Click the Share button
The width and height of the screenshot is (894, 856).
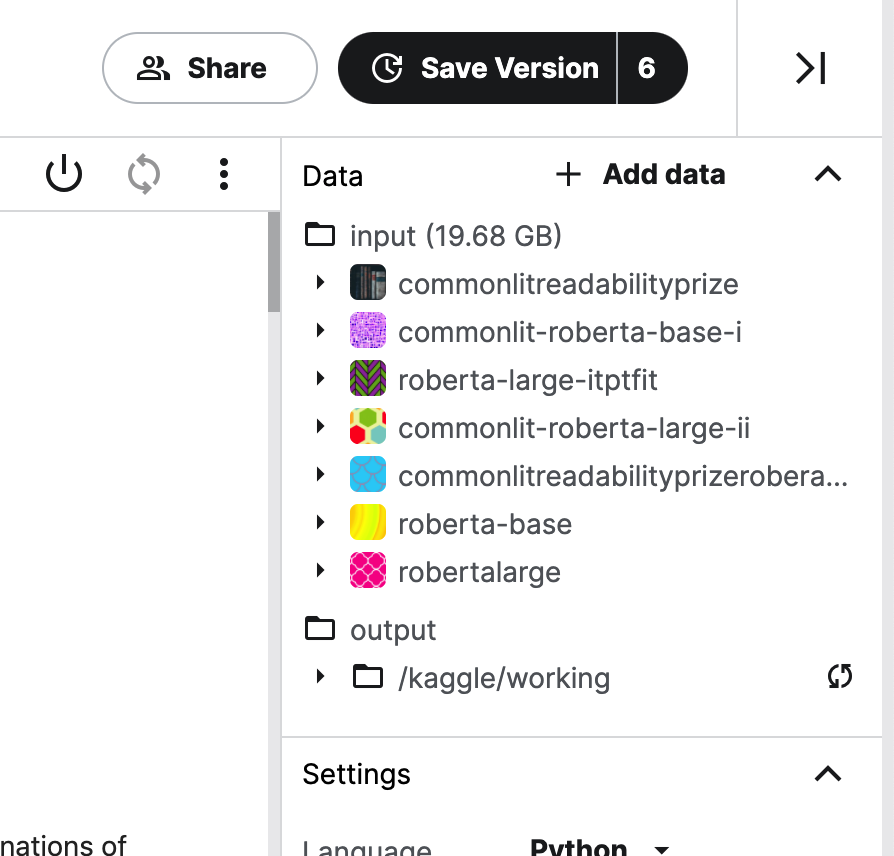[x=210, y=68]
